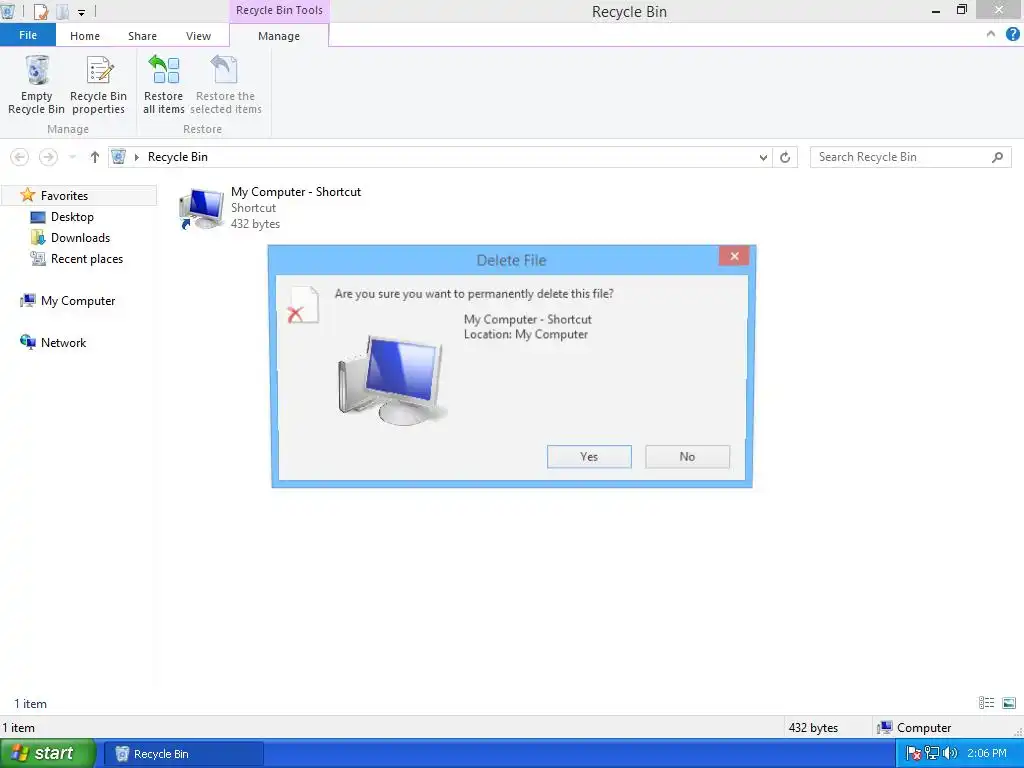Click the start button
Viewport: 1024px width, 768px height.
47,753
